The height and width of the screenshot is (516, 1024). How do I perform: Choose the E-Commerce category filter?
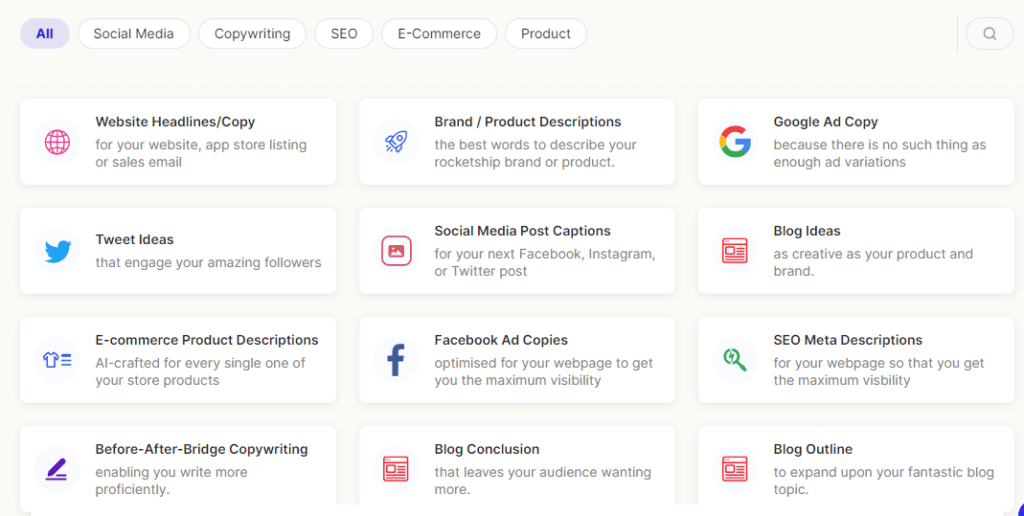click(x=439, y=33)
